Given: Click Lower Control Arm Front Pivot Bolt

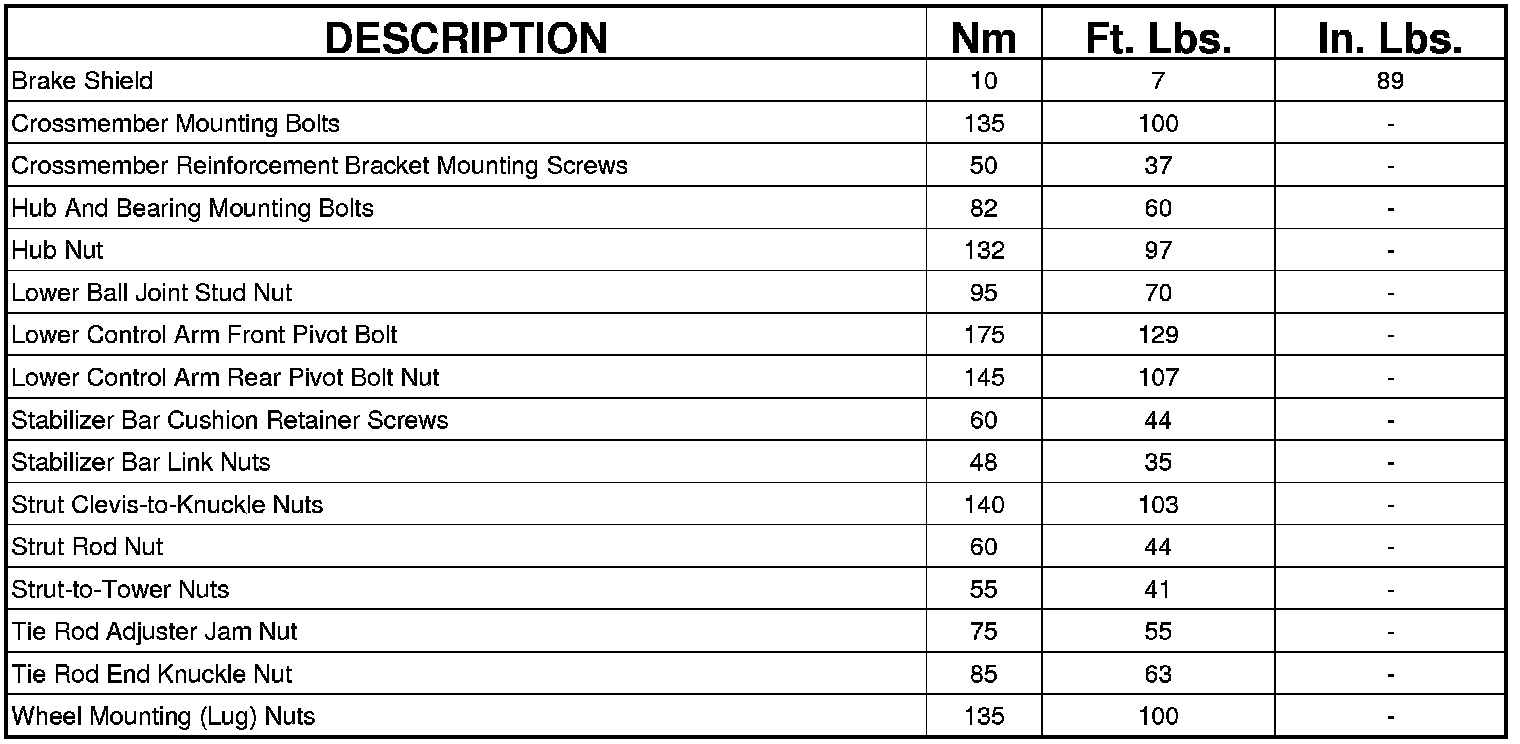Looking at the screenshot, I should [x=205, y=335].
